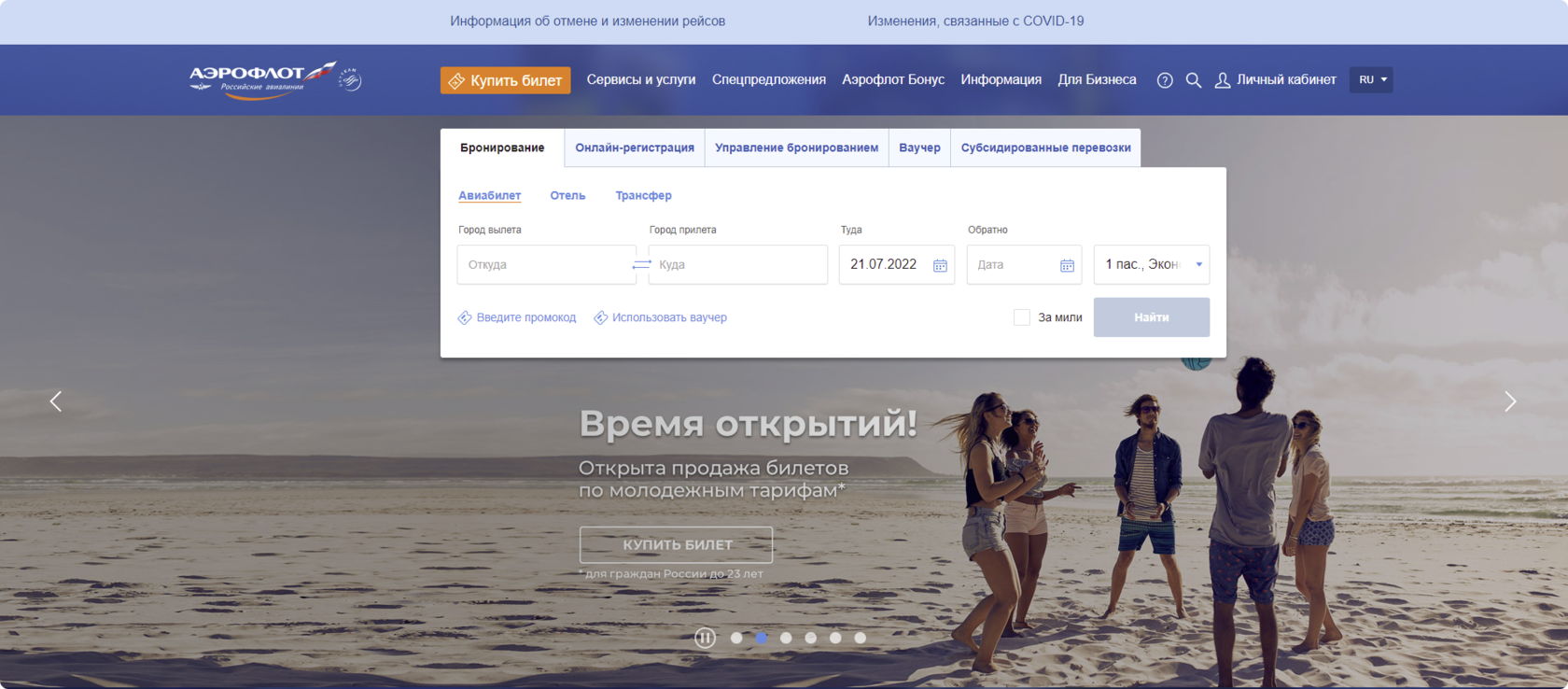The width and height of the screenshot is (1568, 689).
Task: Switch to the 'Управление бронированием' tab
Action: tap(797, 148)
